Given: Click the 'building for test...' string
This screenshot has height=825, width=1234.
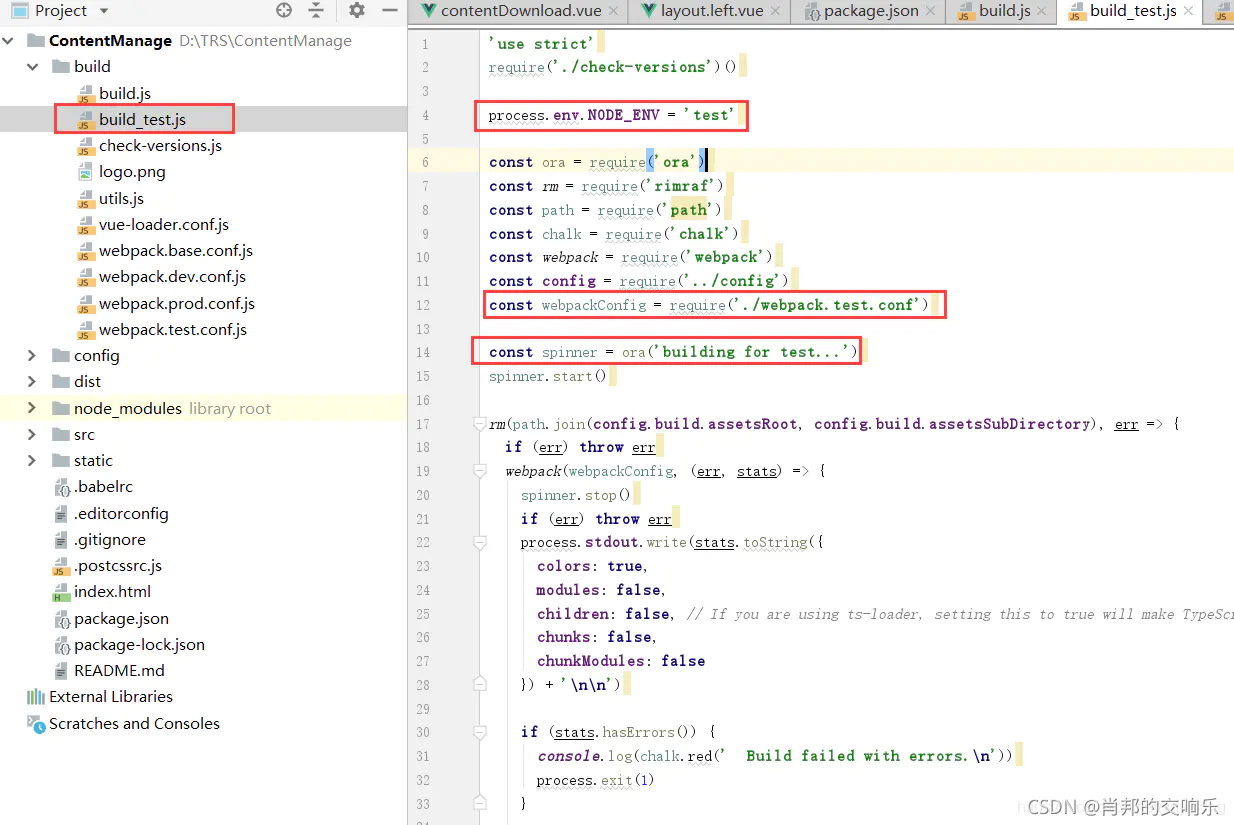Looking at the screenshot, I should click(x=755, y=352).
